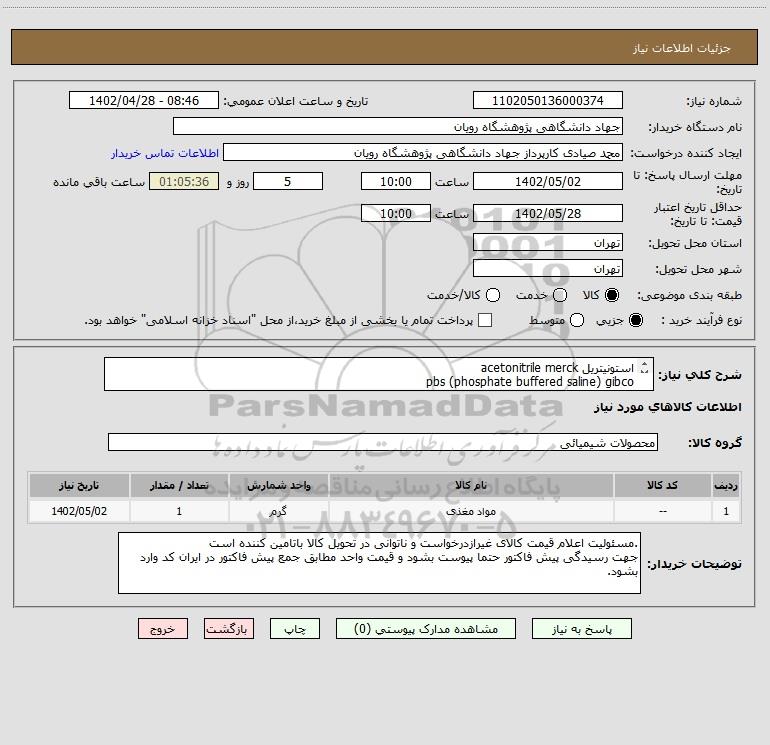This screenshot has width=770, height=745.
Task: Click the خروج exit button
Action: (x=163, y=629)
